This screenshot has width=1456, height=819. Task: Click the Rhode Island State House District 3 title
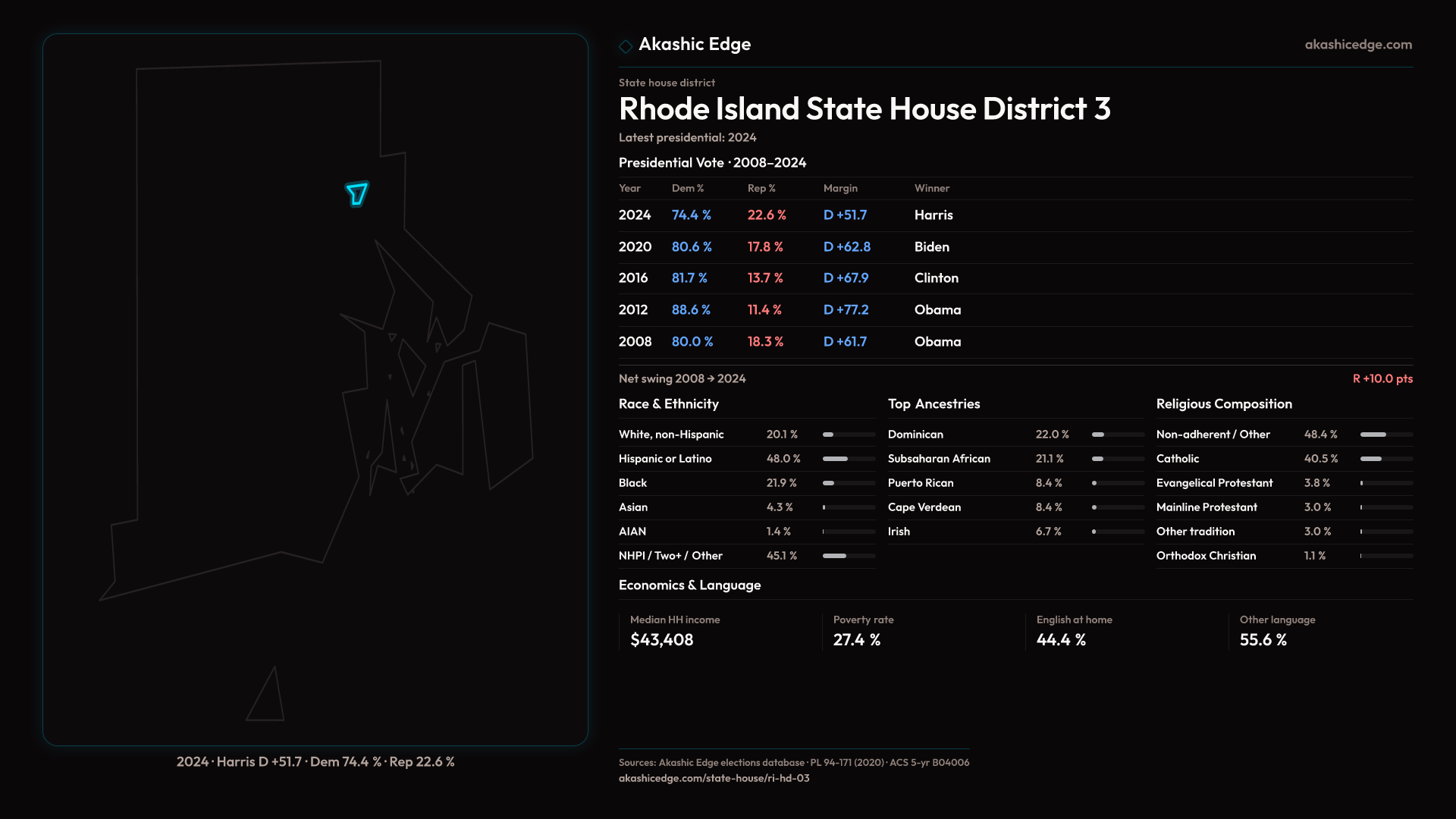coord(864,109)
